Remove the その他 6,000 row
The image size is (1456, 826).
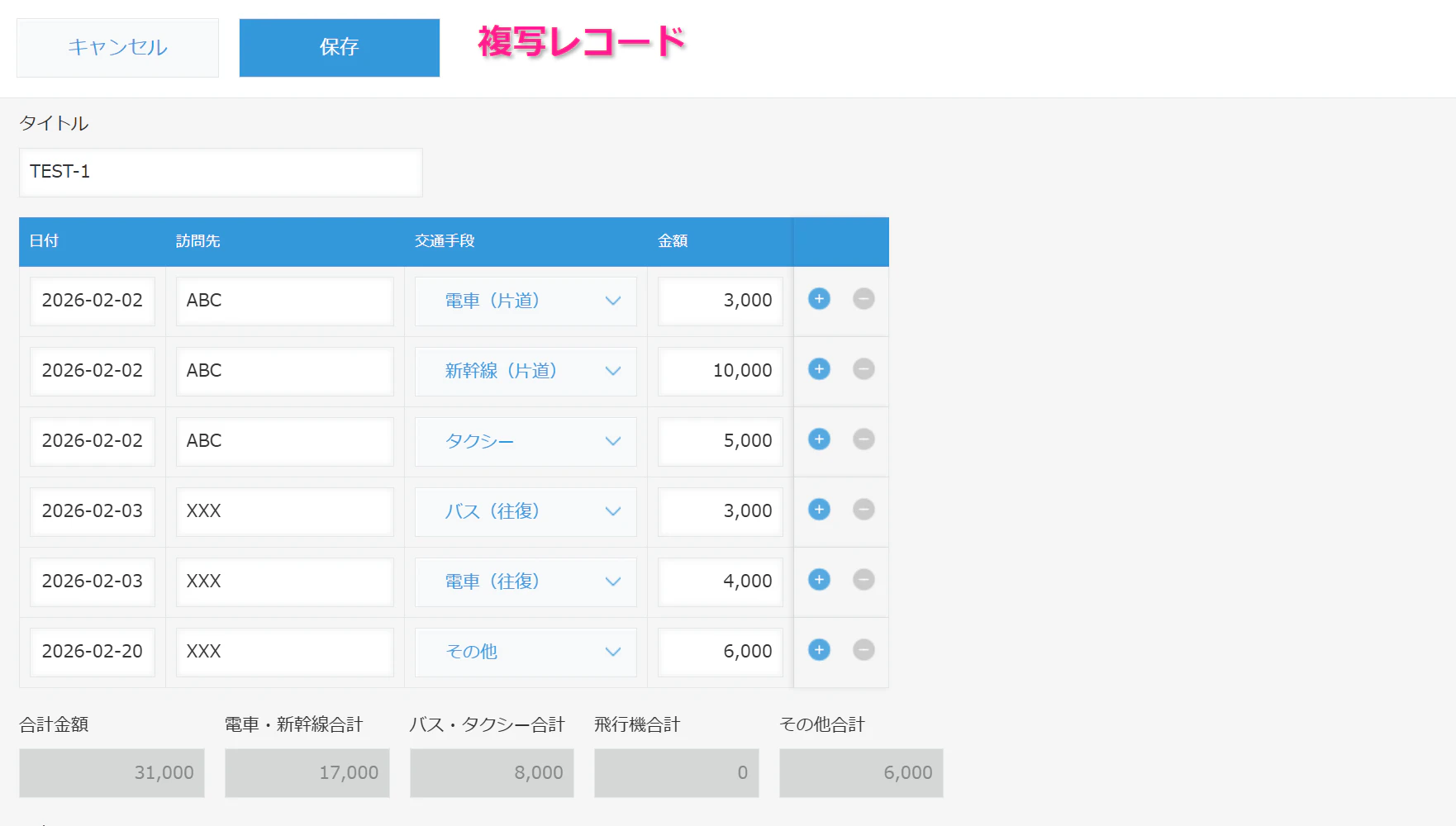864,650
